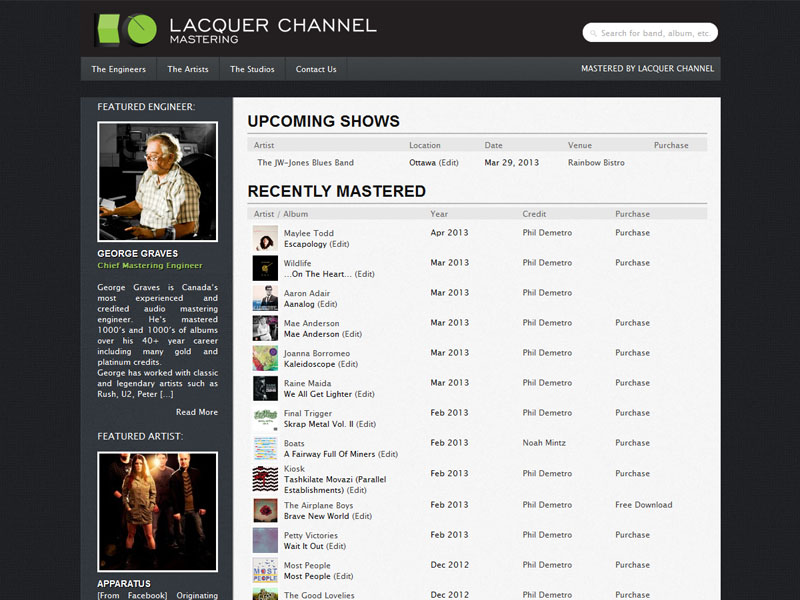Viewport: 800px width, 600px height.
Task: Open The Studios menu item
Action: pyautogui.click(x=252, y=69)
